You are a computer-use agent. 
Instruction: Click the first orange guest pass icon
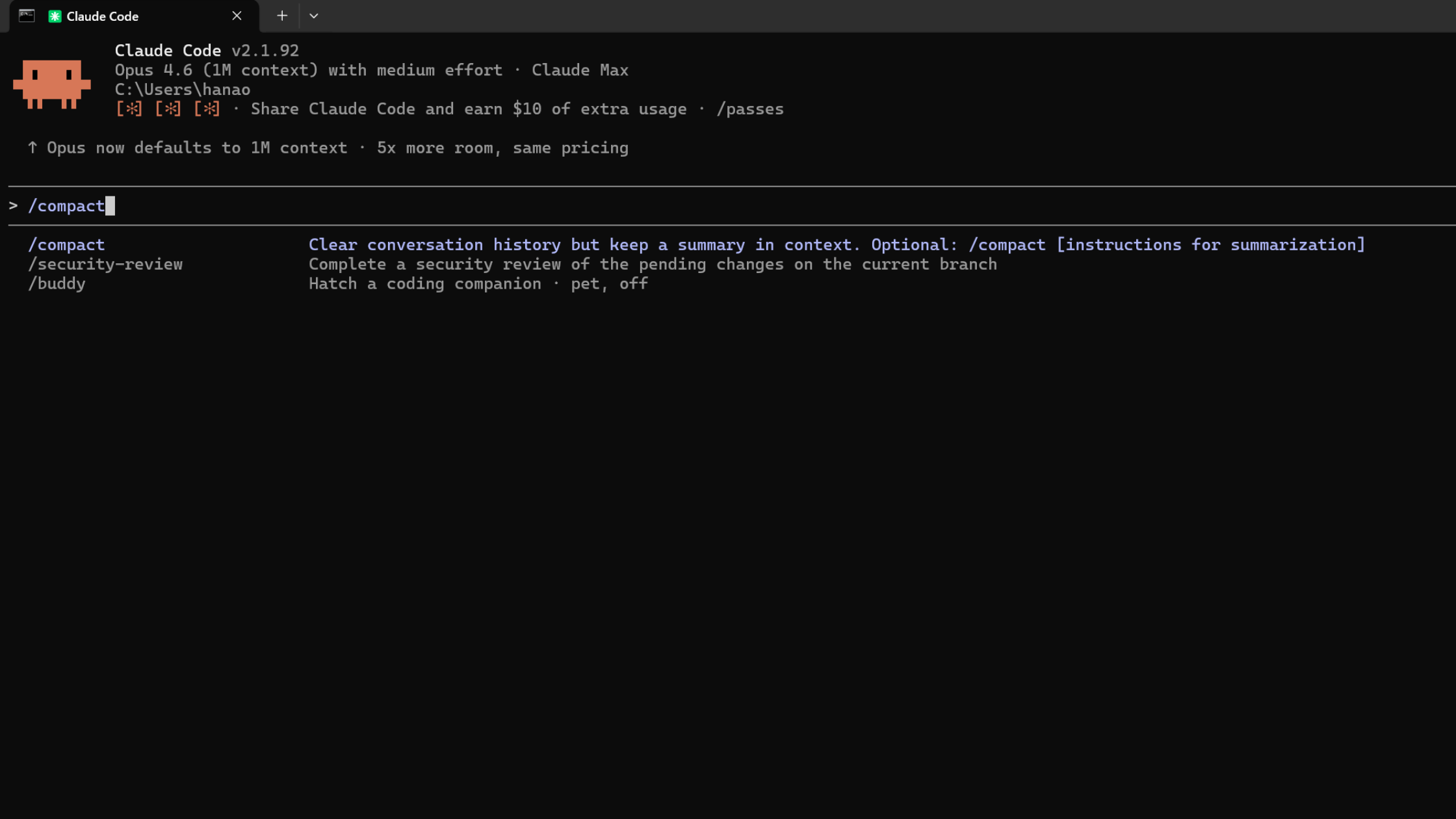pyautogui.click(x=129, y=109)
